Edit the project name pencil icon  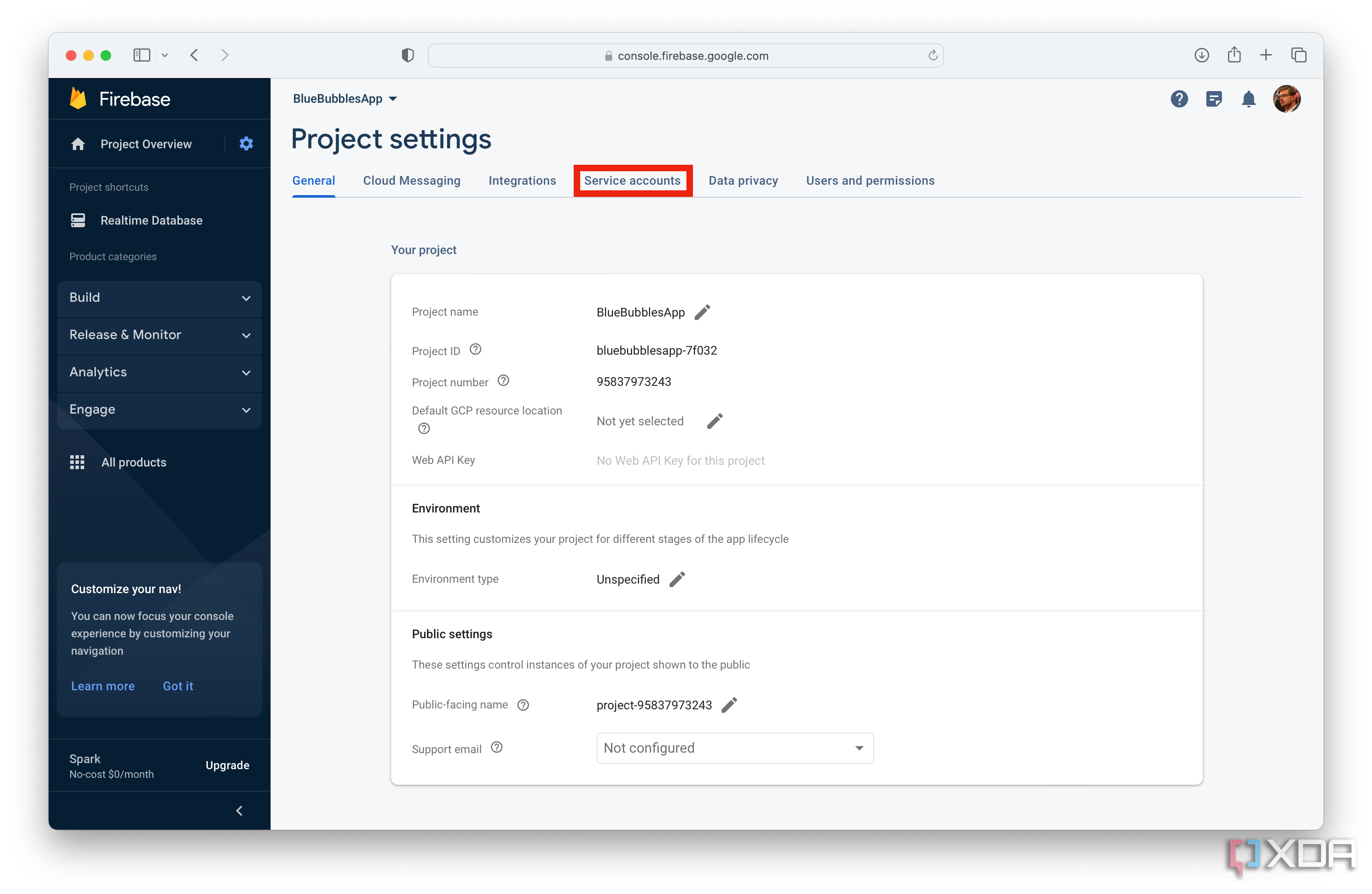[x=702, y=313]
